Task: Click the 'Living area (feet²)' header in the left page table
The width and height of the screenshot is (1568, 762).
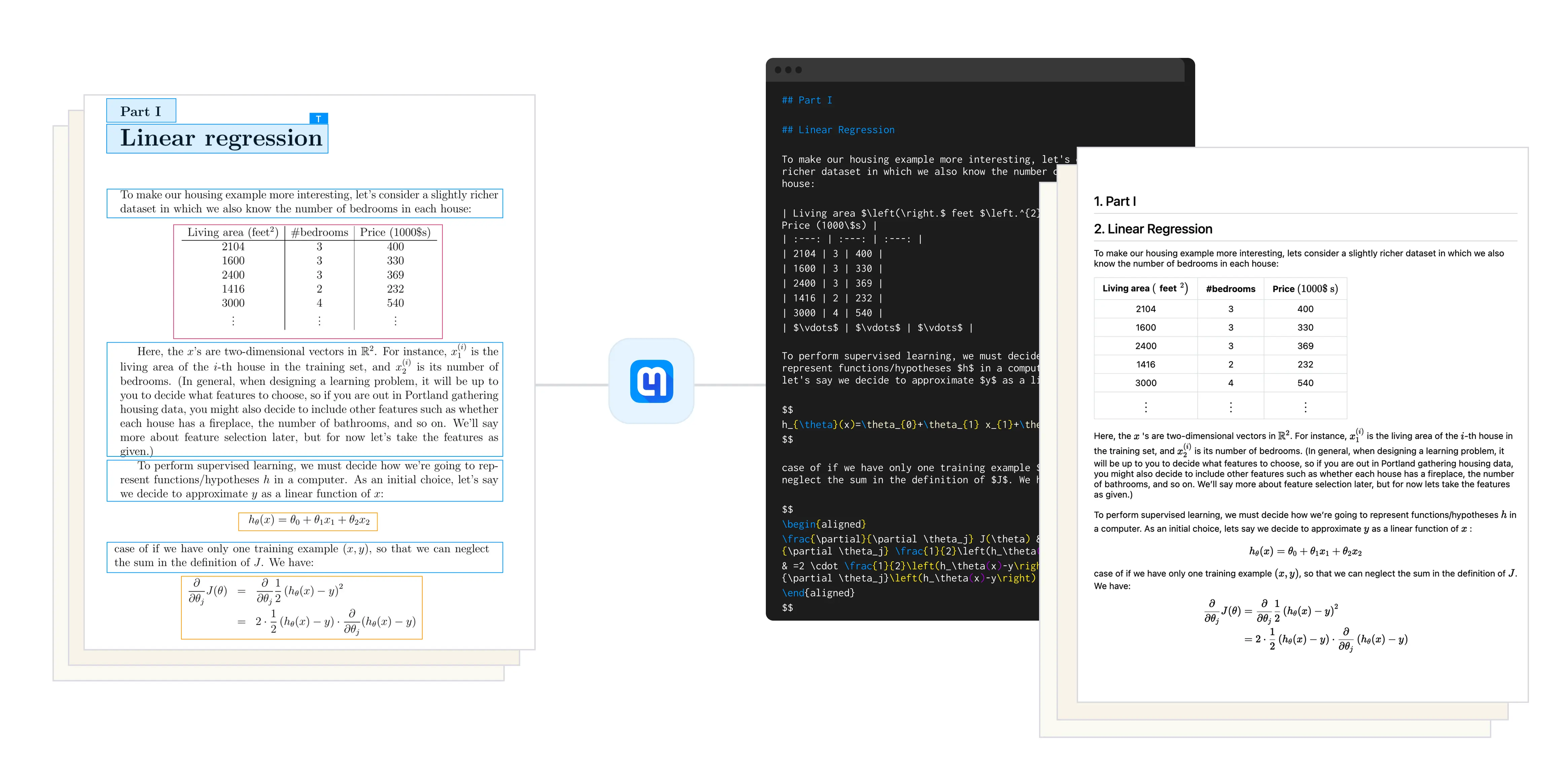Action: click(233, 233)
